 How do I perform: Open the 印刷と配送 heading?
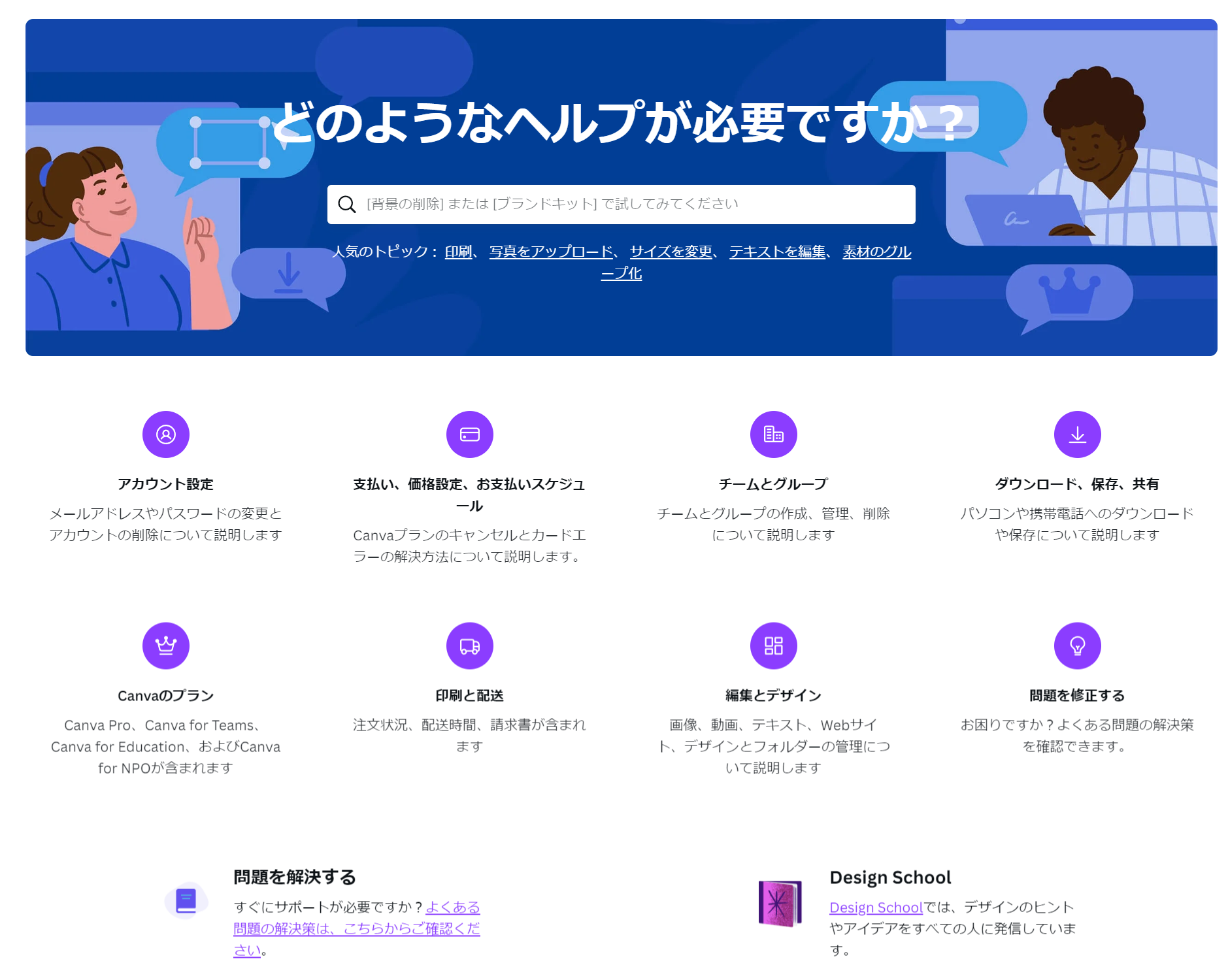tap(470, 696)
